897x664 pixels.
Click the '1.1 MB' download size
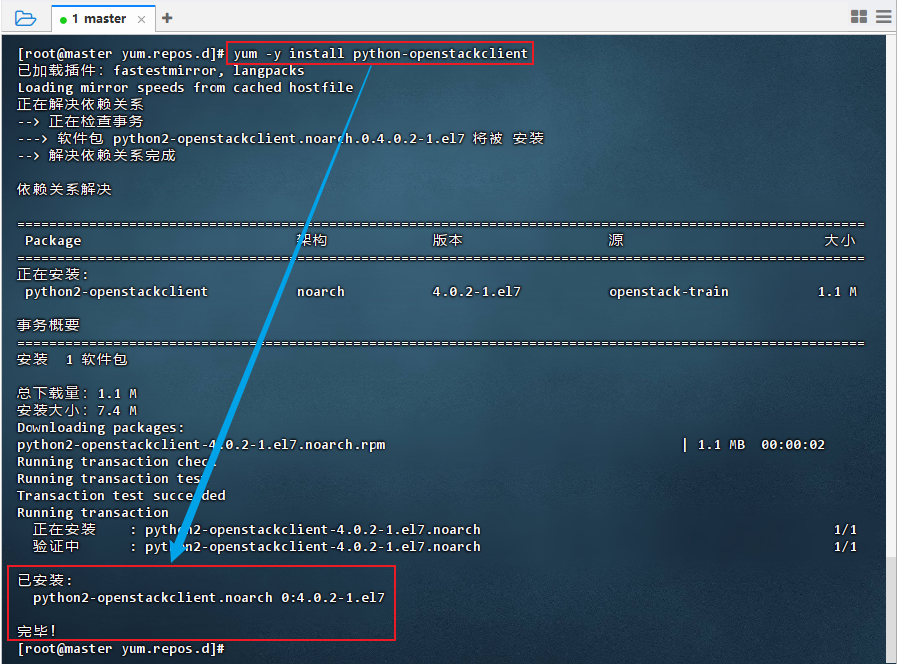721,445
